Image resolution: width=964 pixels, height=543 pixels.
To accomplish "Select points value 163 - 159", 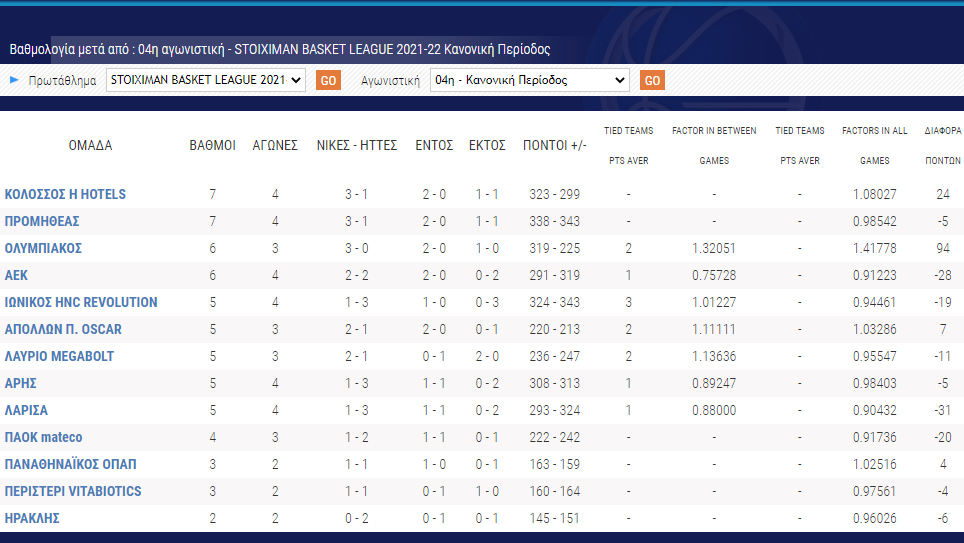I will coord(555,465).
